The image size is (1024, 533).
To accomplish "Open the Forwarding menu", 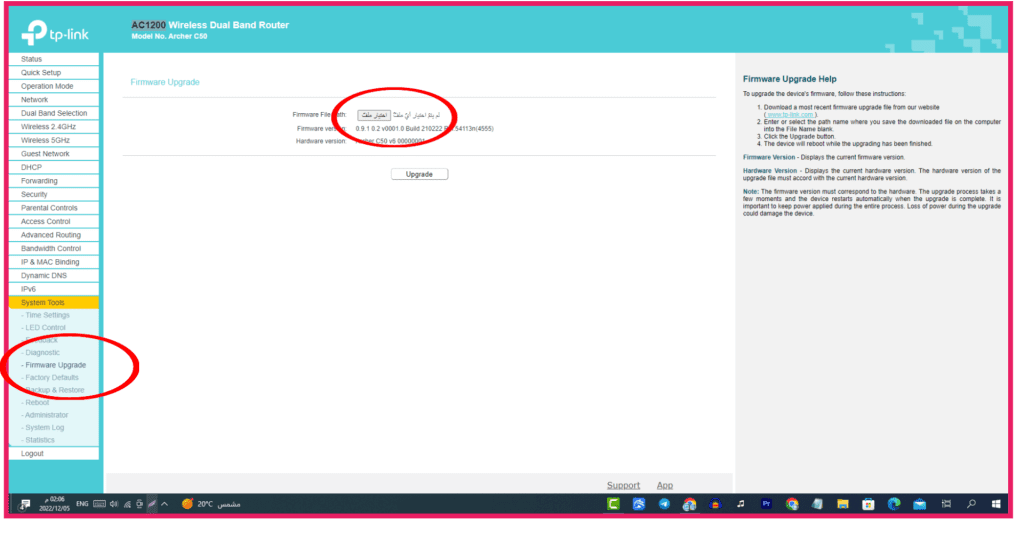I will coord(54,181).
